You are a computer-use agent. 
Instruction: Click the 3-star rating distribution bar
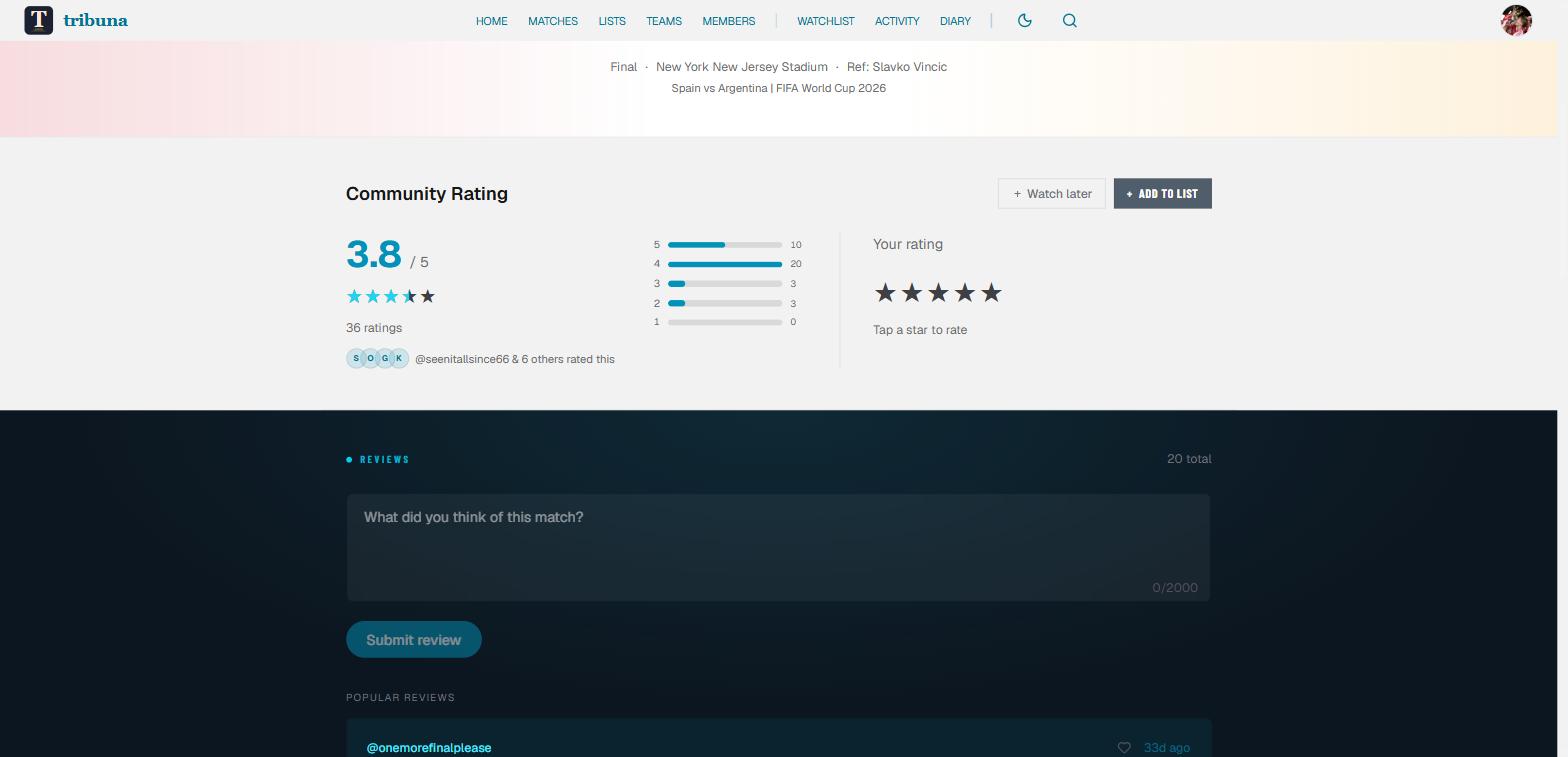click(x=725, y=284)
